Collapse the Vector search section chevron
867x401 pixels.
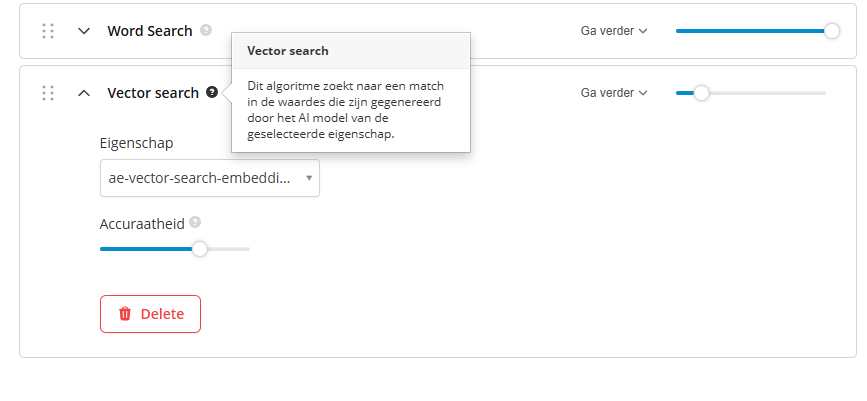coord(84,93)
